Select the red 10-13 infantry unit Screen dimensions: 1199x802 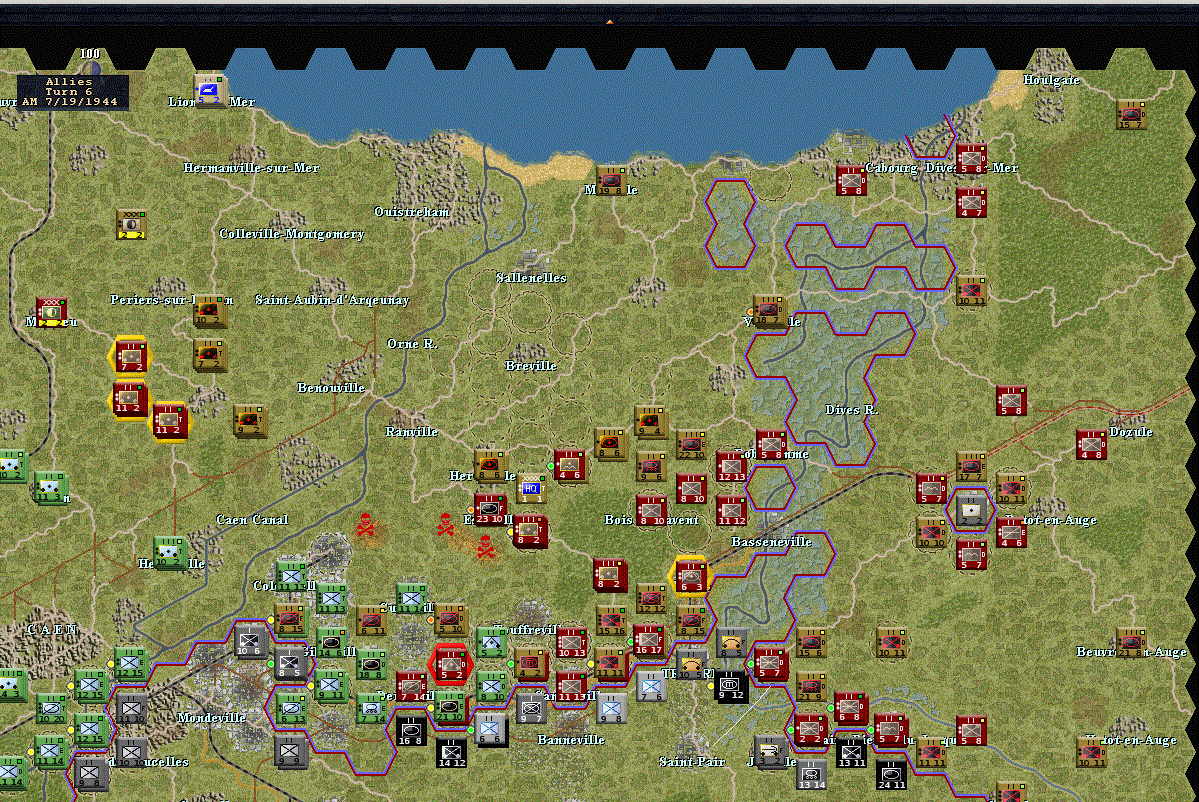(x=570, y=643)
